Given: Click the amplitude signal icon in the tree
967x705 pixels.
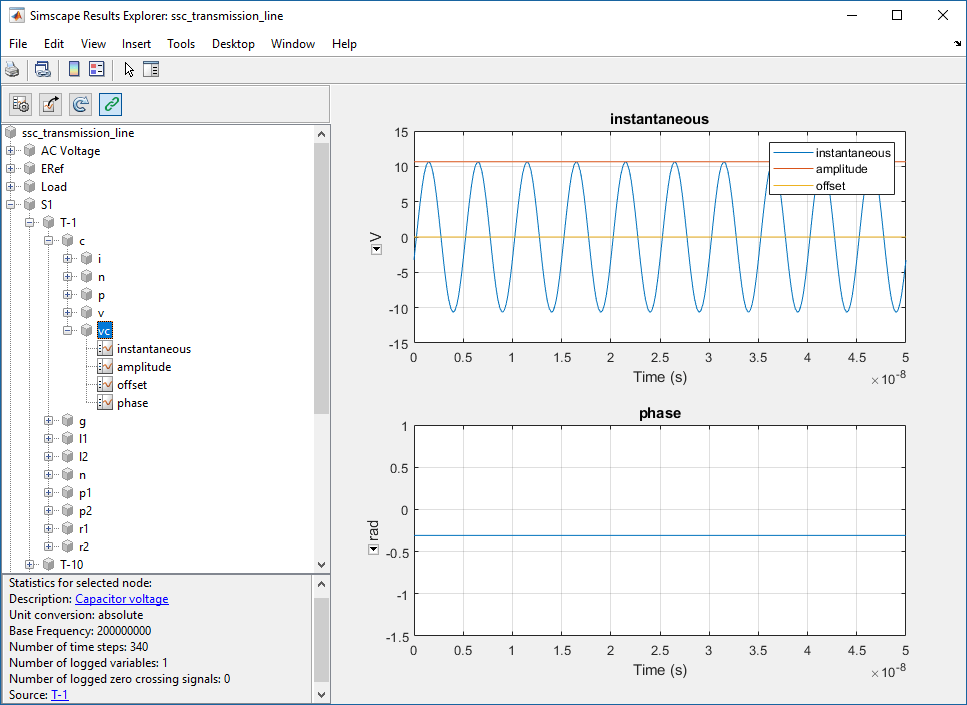Looking at the screenshot, I should point(106,367).
